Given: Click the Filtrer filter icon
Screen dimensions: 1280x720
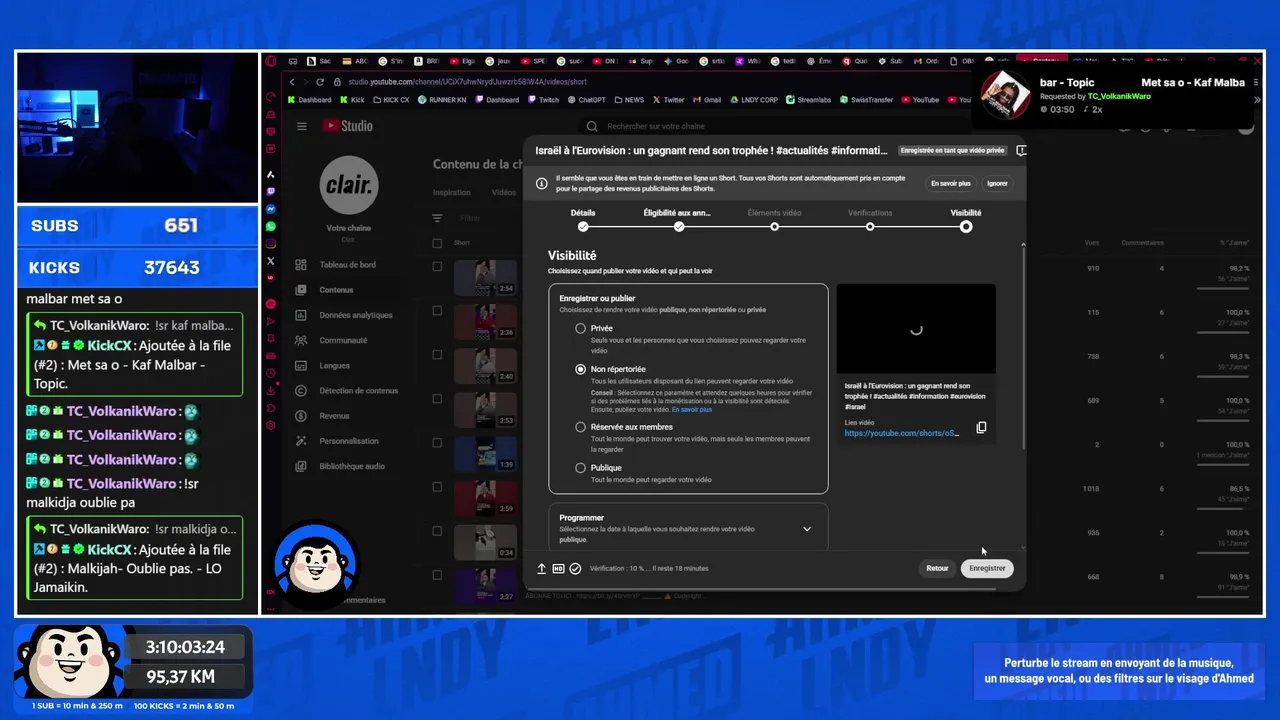Looking at the screenshot, I should click(437, 218).
